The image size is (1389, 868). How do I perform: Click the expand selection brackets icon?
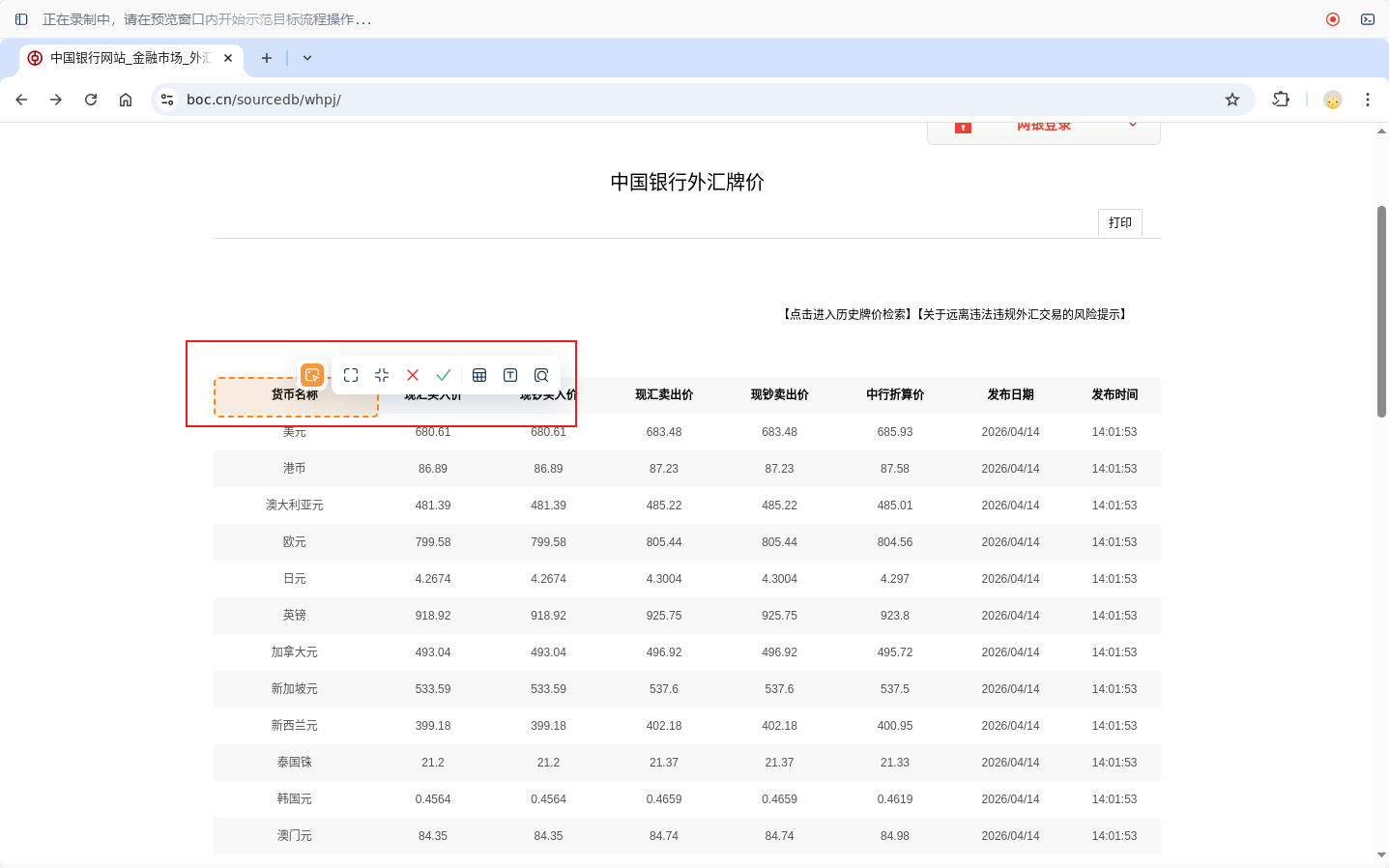pos(351,375)
